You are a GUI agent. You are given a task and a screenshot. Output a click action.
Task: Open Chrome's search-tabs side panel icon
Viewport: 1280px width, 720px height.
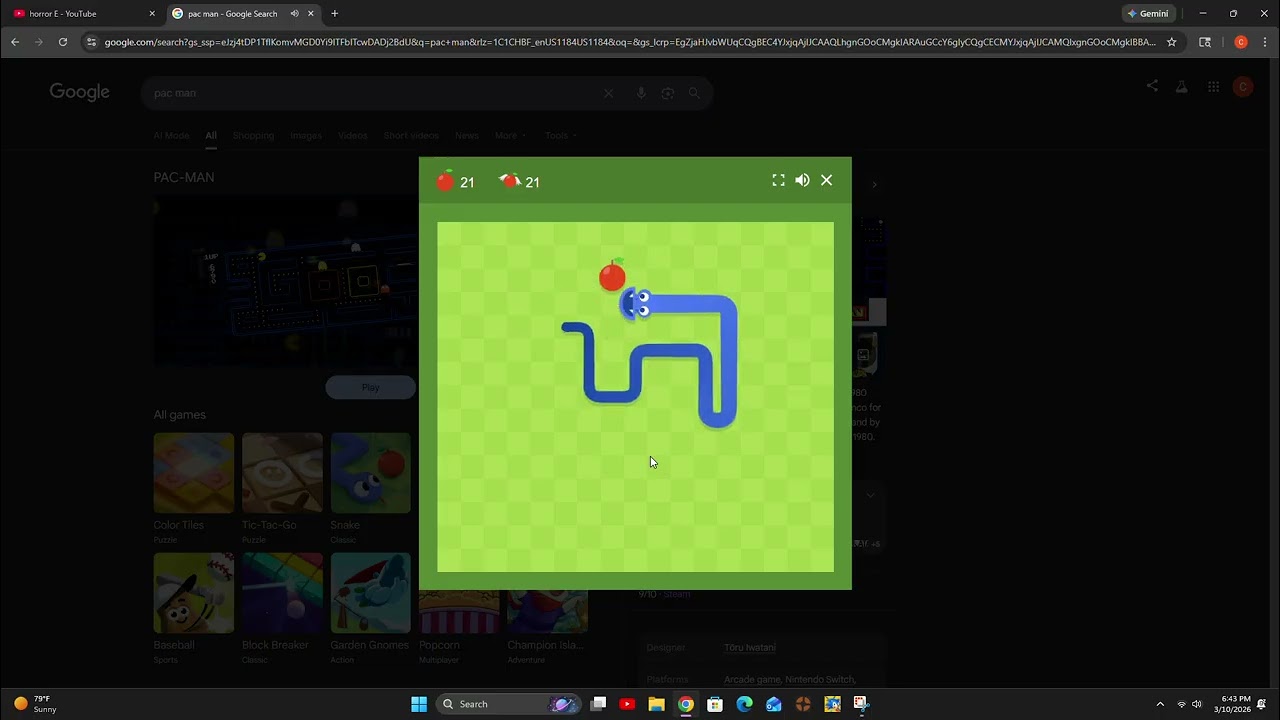tap(1205, 42)
